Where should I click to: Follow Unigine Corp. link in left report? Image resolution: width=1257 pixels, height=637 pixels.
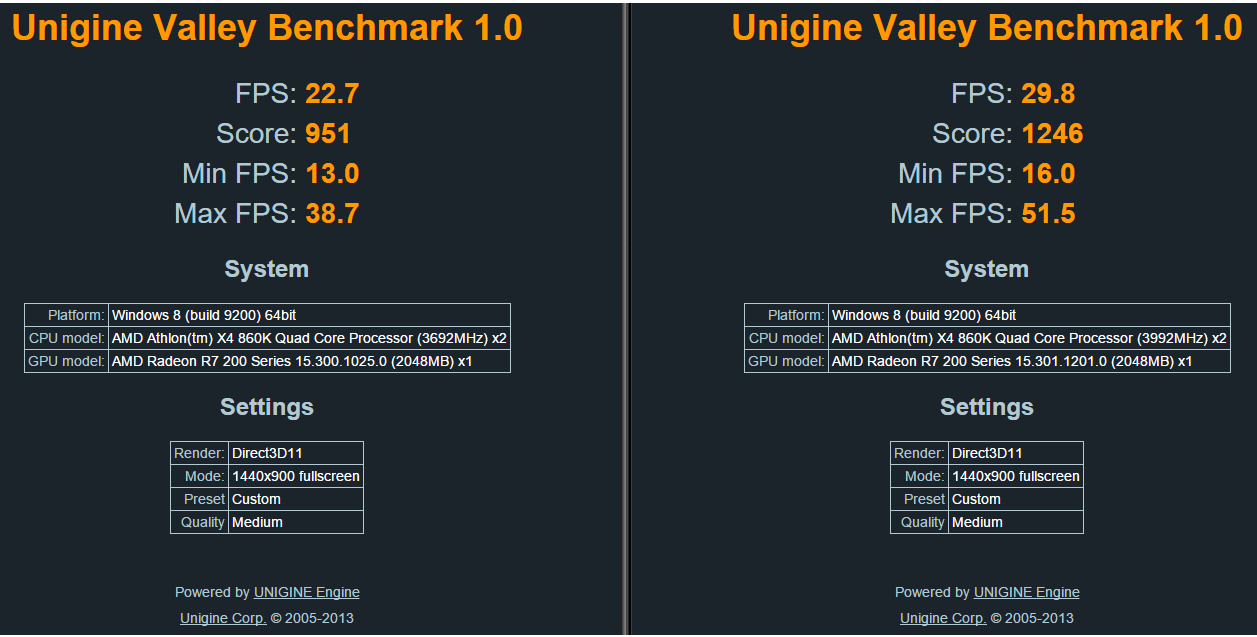(x=223, y=618)
